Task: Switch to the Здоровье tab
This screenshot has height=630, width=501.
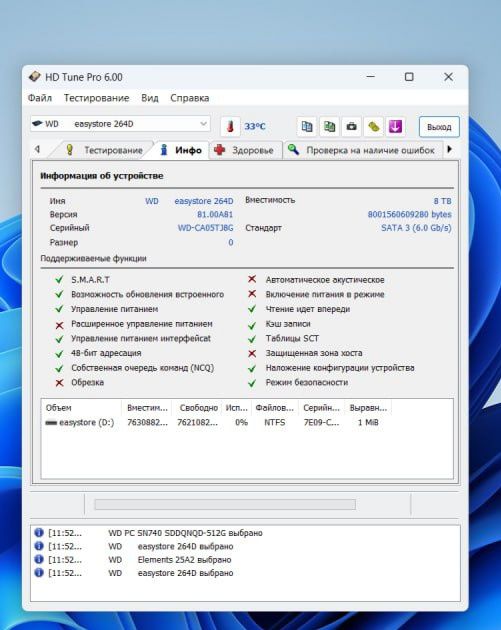Action: (x=244, y=150)
